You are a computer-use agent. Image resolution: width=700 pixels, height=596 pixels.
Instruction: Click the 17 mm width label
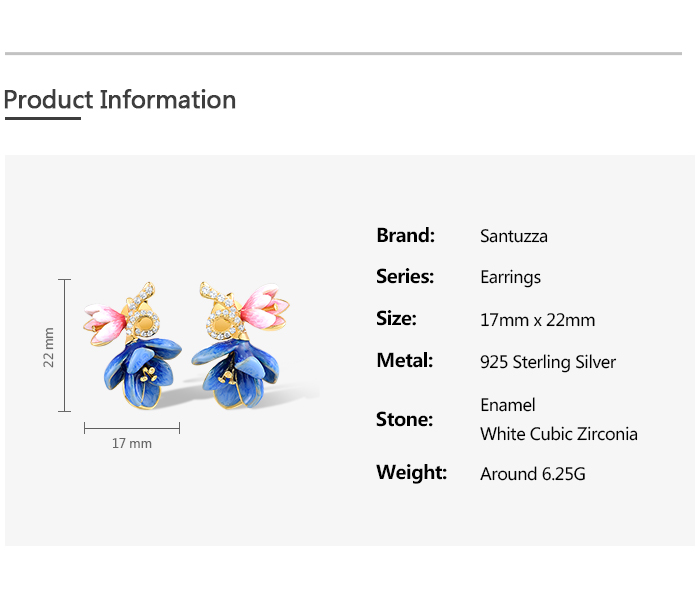coord(131,443)
